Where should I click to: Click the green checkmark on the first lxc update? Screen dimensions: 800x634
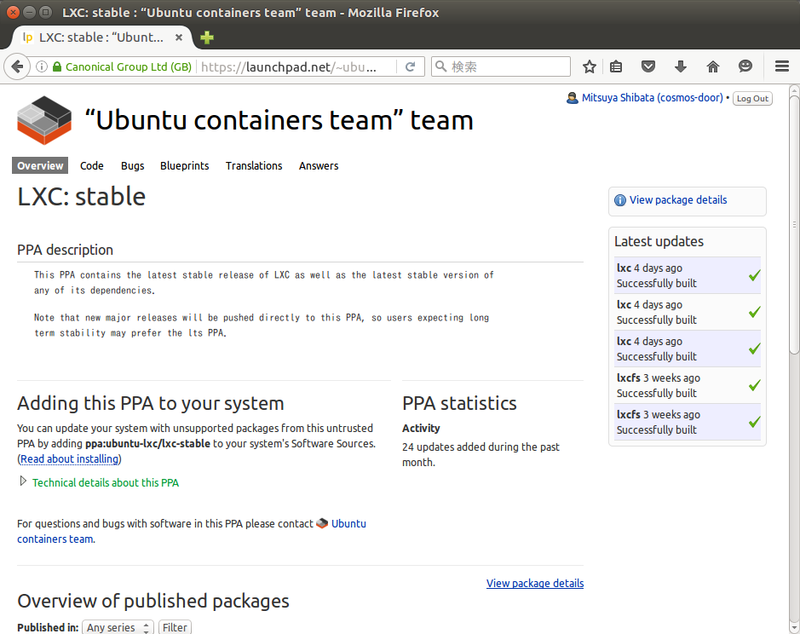[x=755, y=275]
